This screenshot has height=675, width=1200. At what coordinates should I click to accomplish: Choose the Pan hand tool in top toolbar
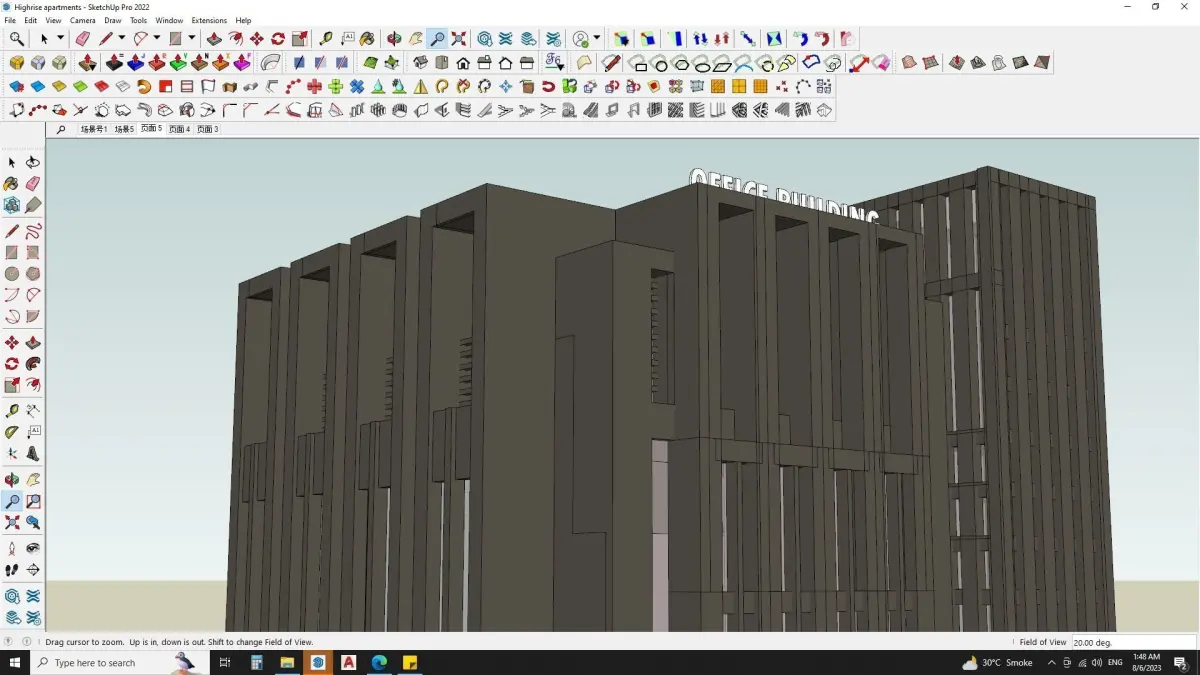(415, 39)
